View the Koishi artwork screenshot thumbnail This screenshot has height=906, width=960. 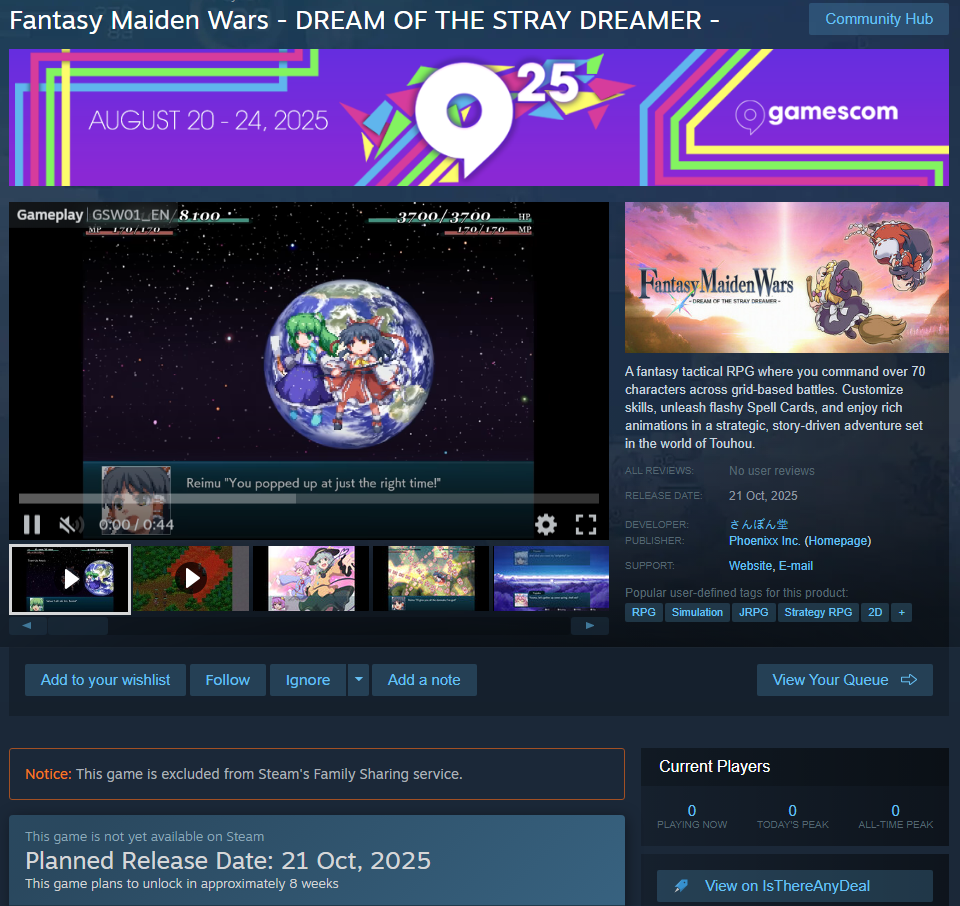click(311, 578)
